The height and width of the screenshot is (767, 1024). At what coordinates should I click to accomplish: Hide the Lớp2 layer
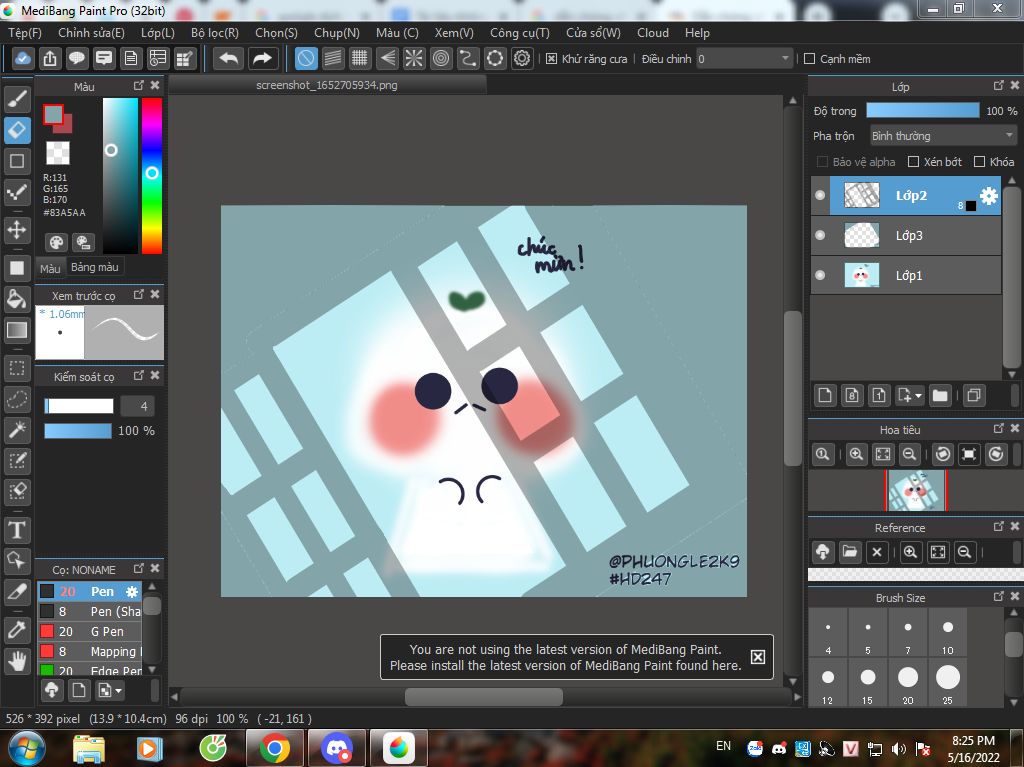pyautogui.click(x=820, y=195)
